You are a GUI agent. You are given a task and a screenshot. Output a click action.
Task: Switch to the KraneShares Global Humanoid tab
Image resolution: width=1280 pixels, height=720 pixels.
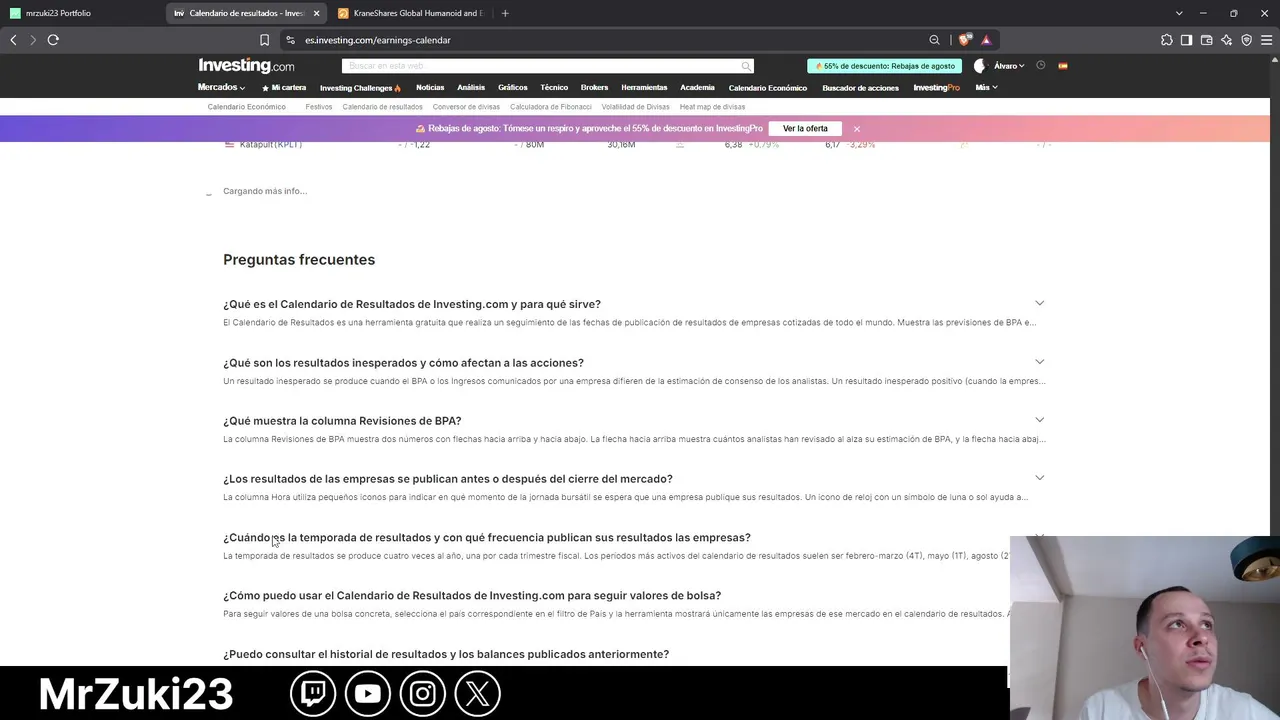click(410, 13)
